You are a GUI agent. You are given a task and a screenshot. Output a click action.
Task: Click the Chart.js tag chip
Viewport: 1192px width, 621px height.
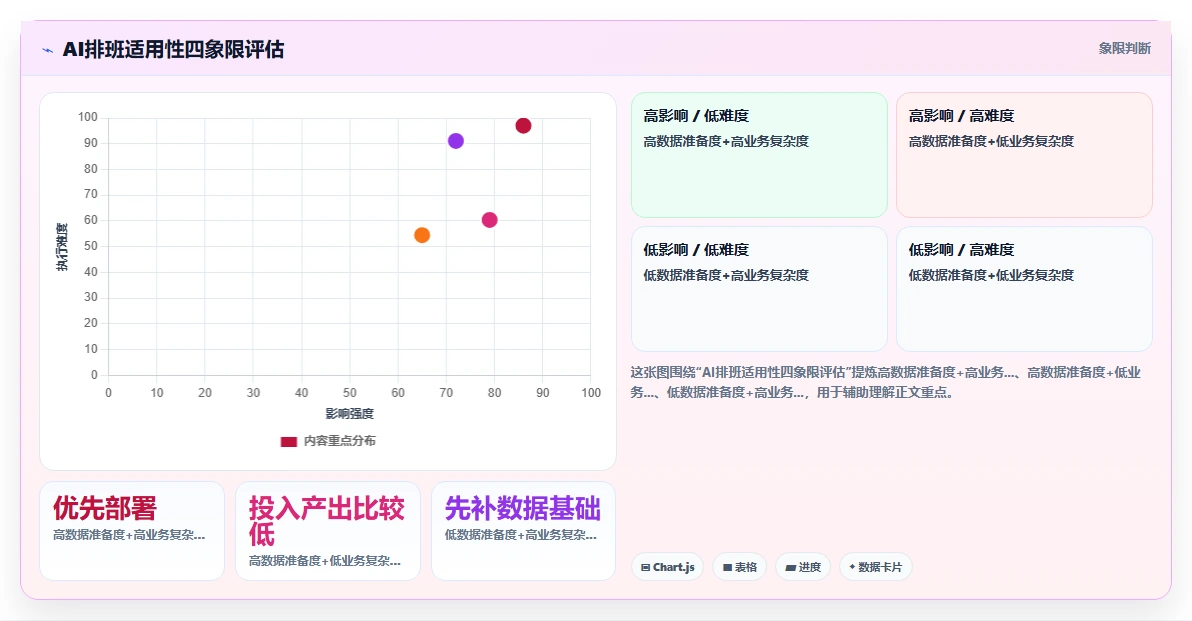click(667, 567)
